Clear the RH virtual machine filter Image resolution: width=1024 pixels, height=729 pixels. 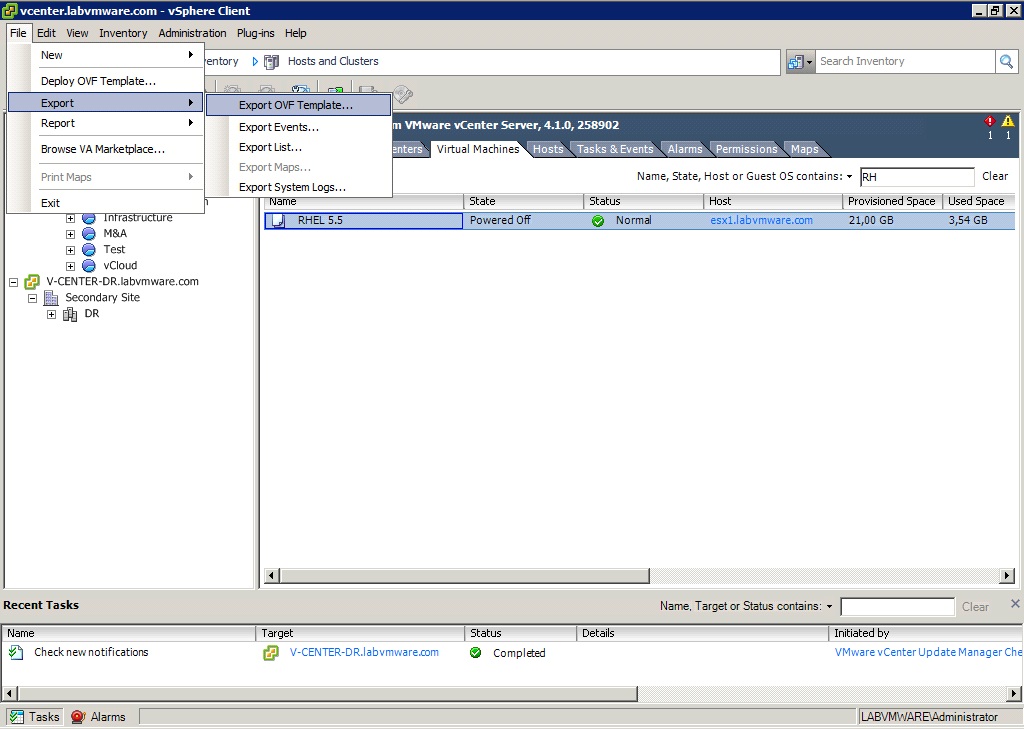pyautogui.click(x=995, y=176)
